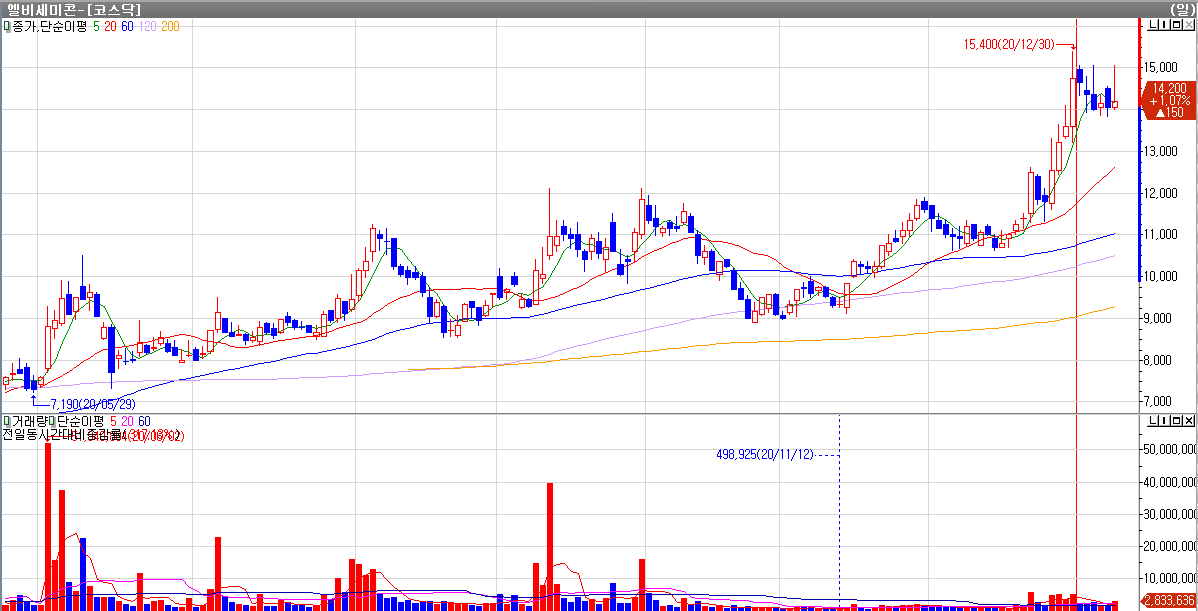
Task: Click the 거래량 volume legend label
Action: (x=30, y=422)
